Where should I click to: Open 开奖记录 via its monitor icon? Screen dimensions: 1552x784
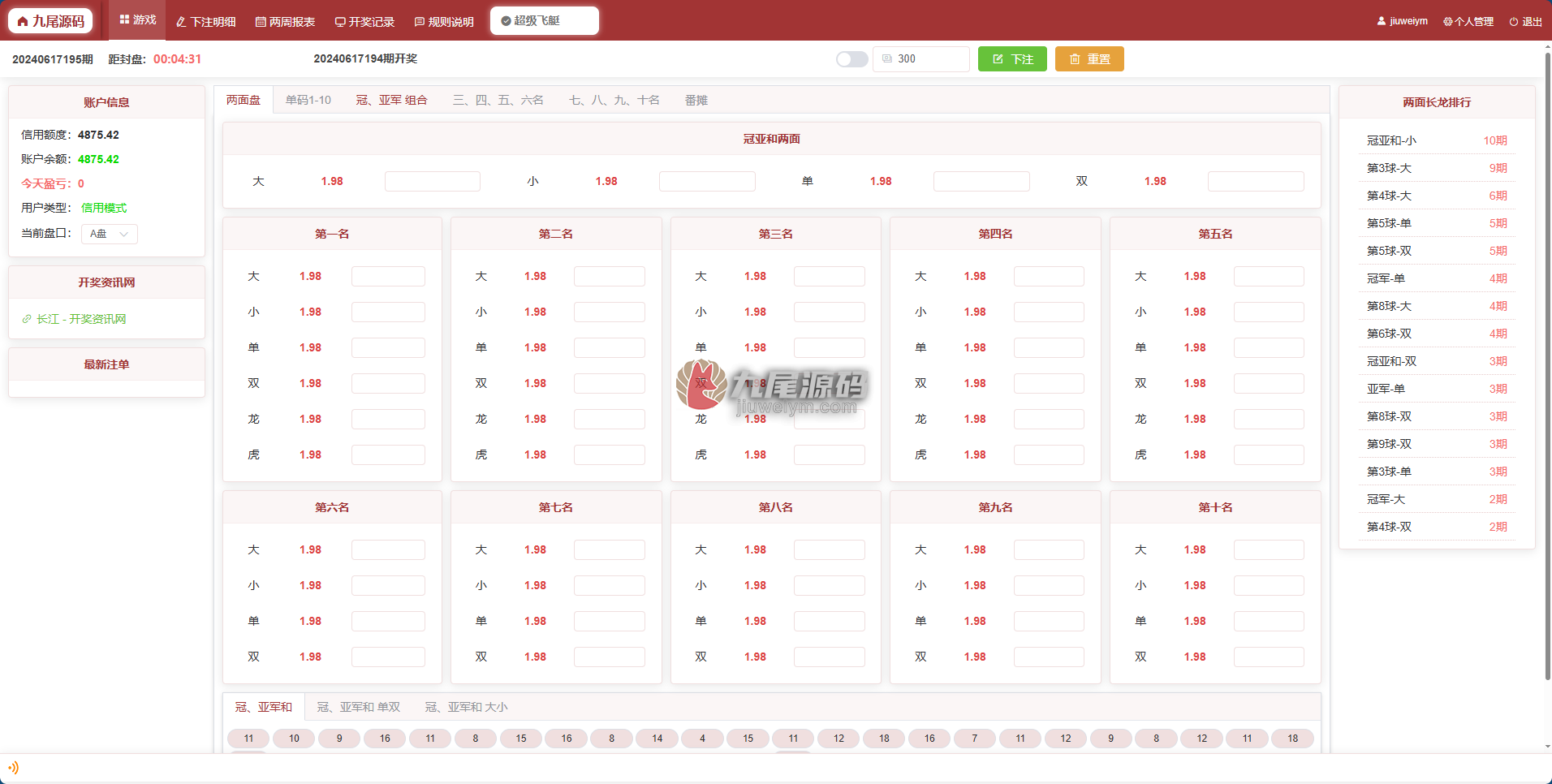click(x=340, y=22)
